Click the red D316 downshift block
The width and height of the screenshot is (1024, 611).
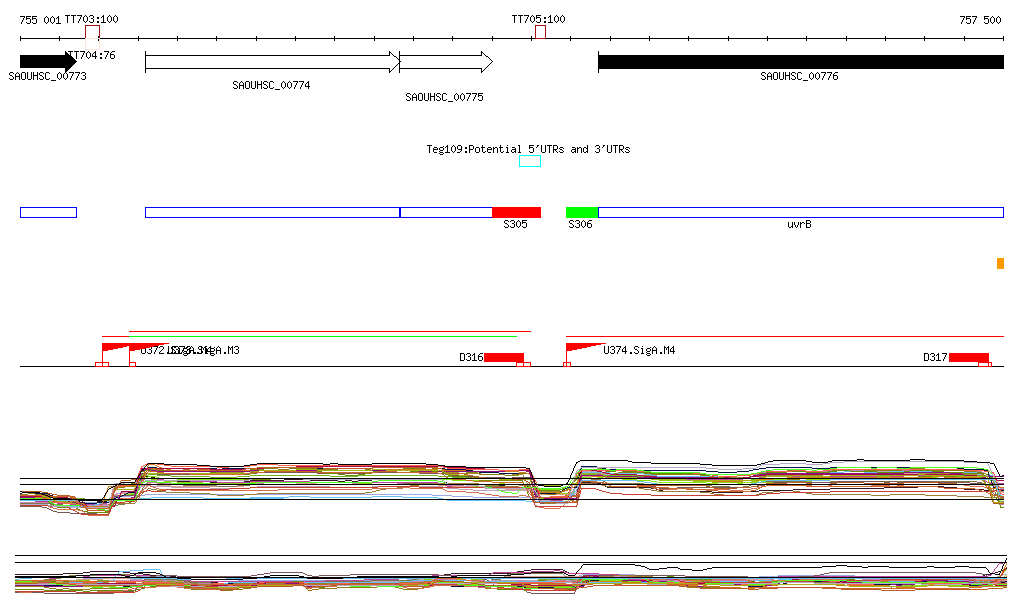(503, 358)
